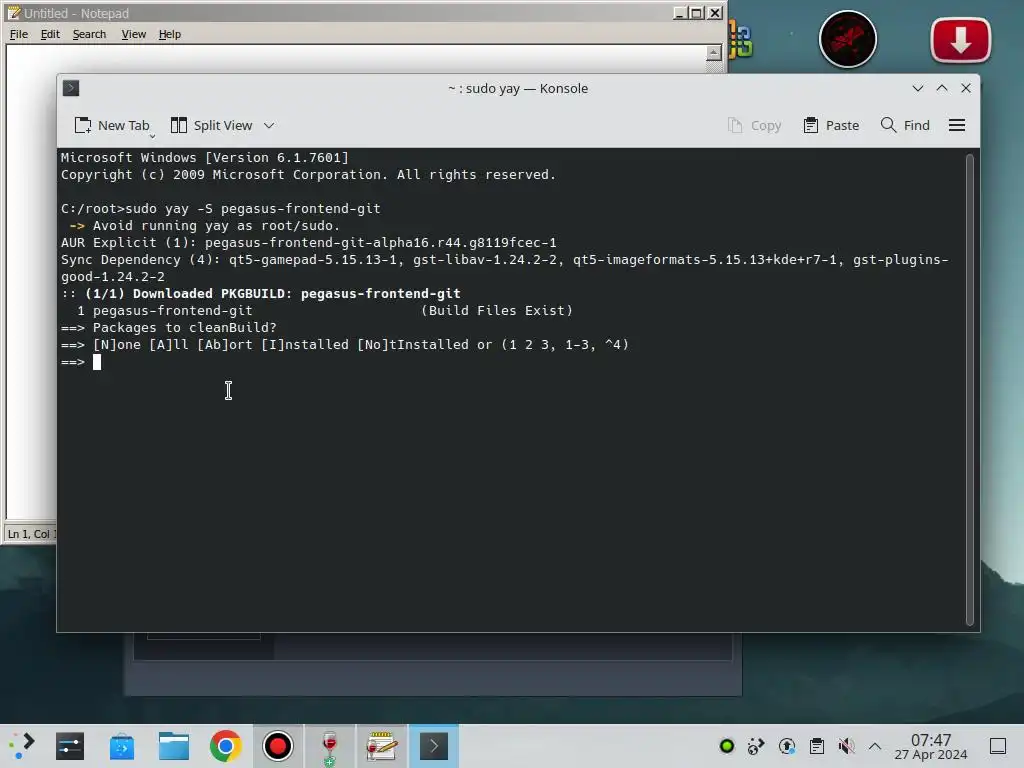Image resolution: width=1024 pixels, height=768 pixels.
Task: Open the round dark red desktop icon
Action: click(x=848, y=39)
